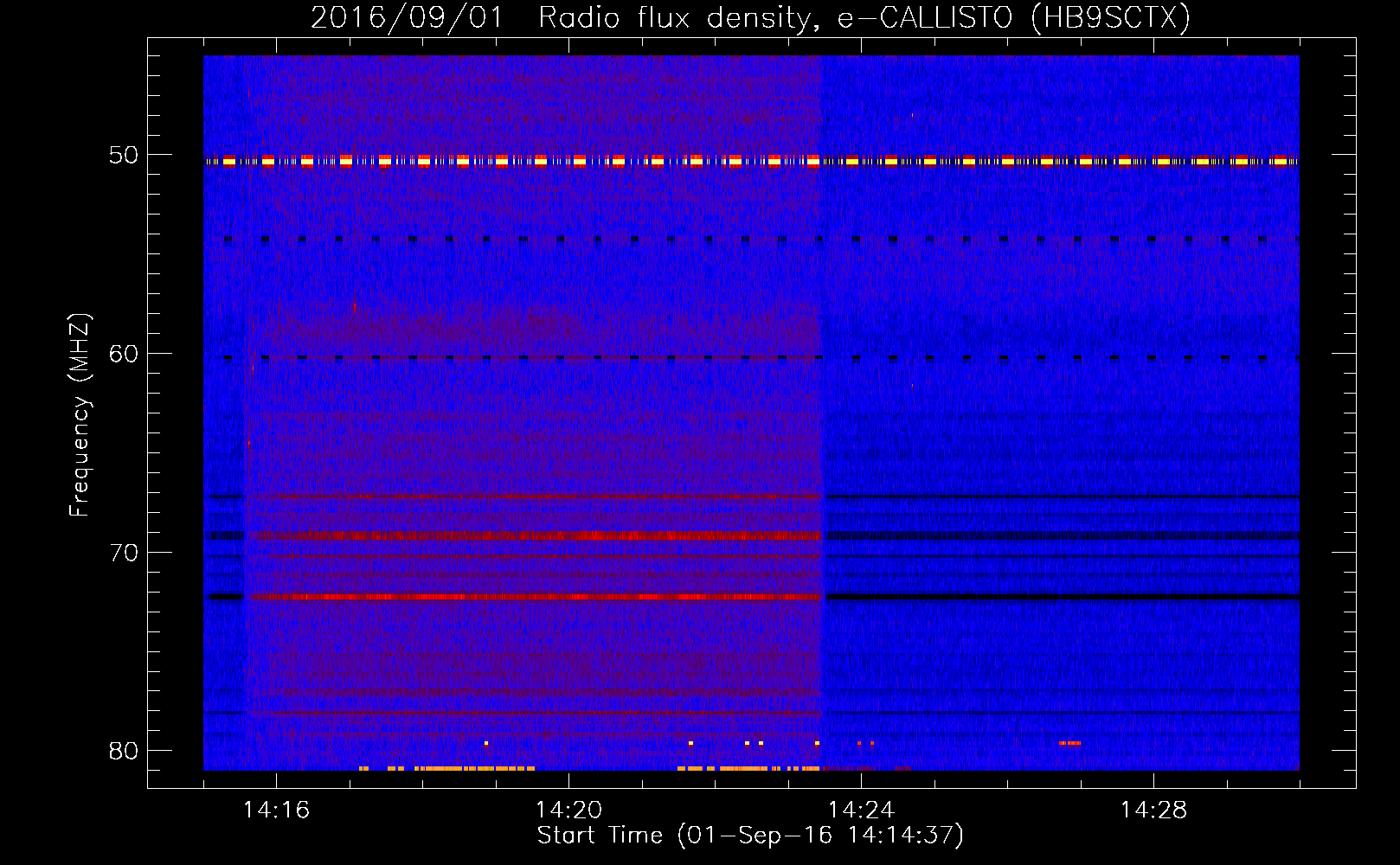Select the 14:20 time tick label
The width and height of the screenshot is (1400, 865).
coord(568,811)
